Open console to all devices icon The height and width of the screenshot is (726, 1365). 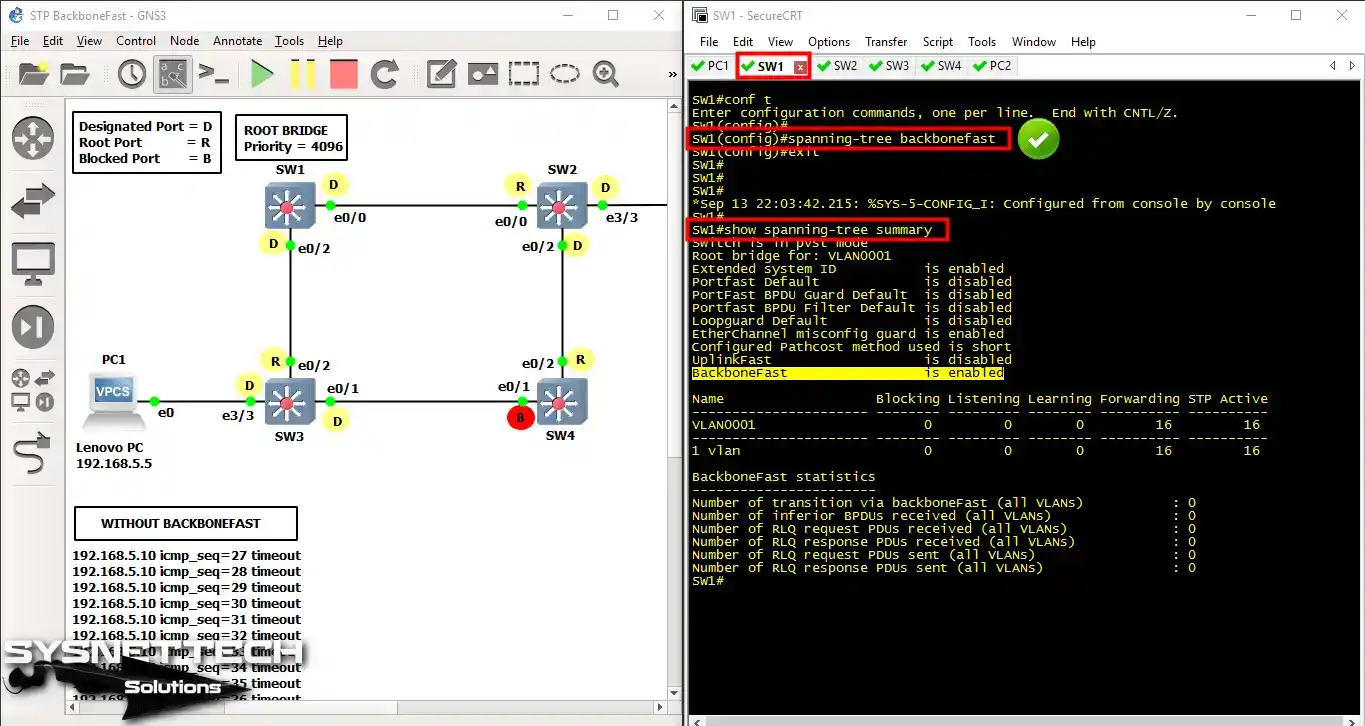(x=214, y=74)
